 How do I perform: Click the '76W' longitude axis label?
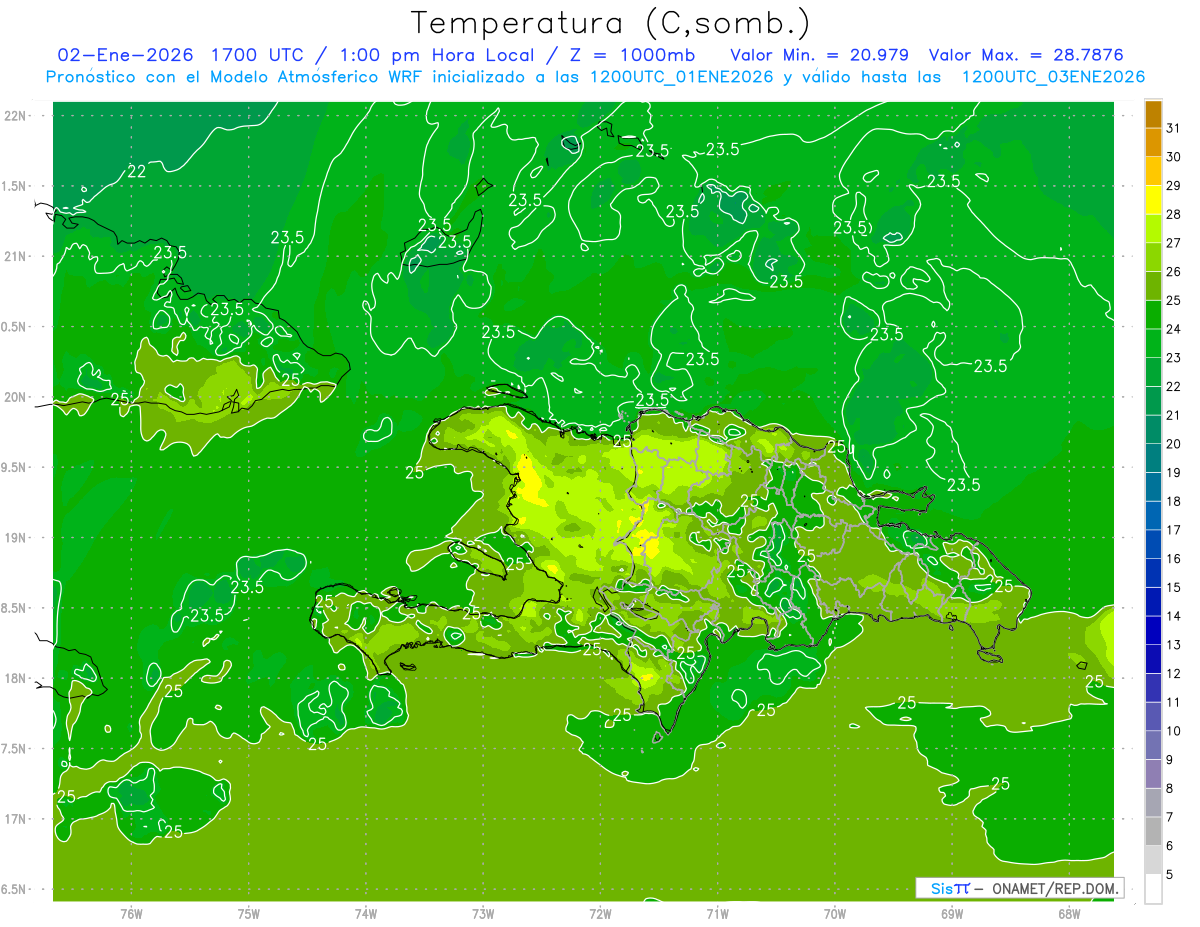click(x=131, y=914)
